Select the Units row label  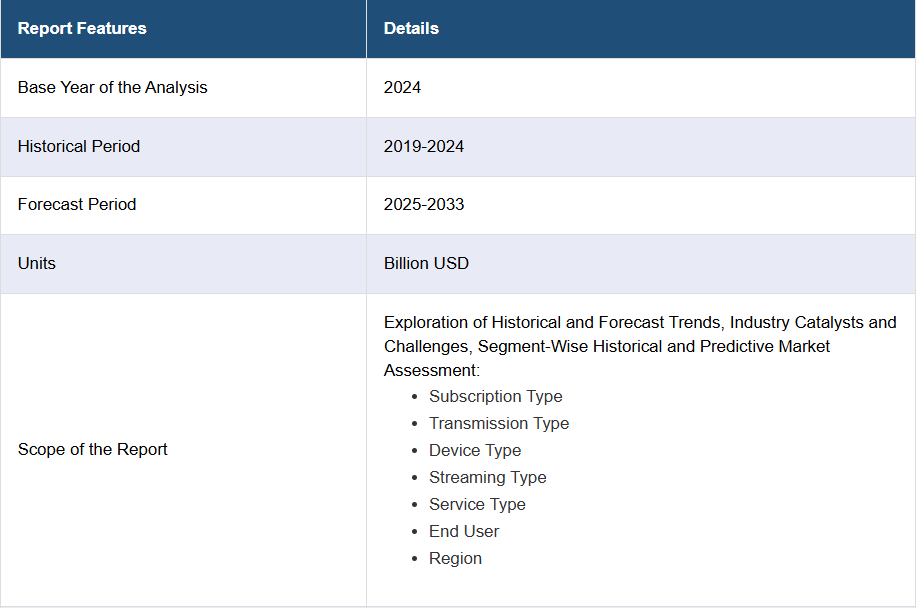pos(36,263)
